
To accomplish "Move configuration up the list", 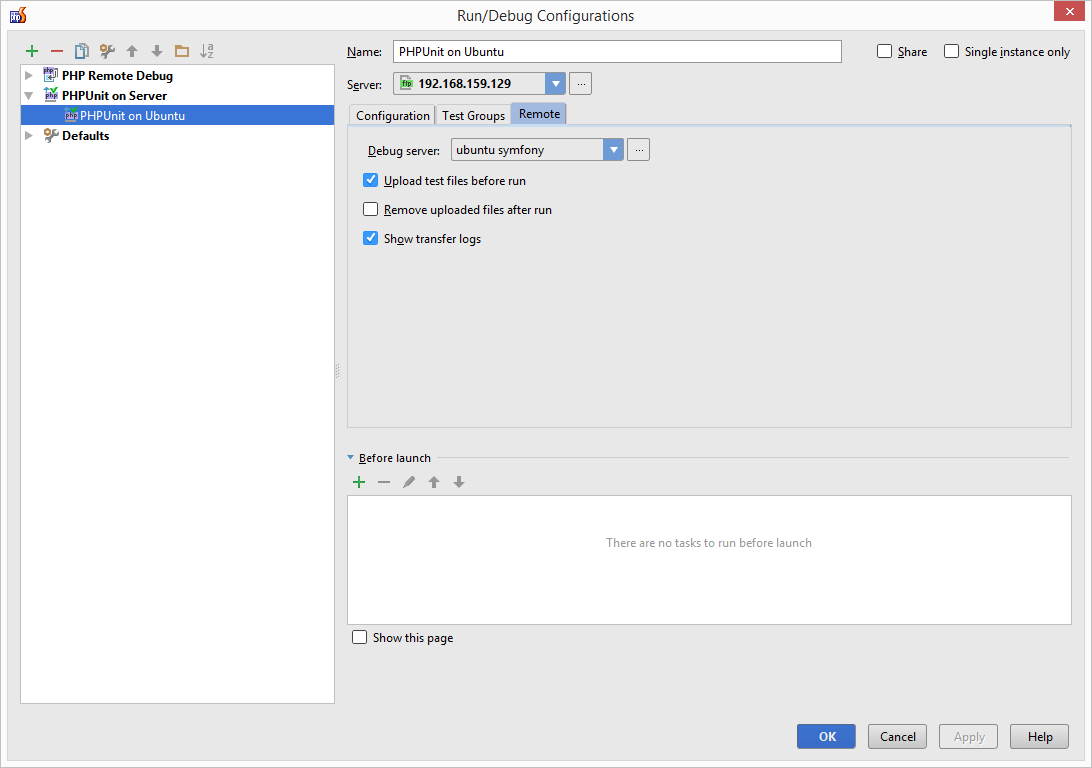I will pyautogui.click(x=132, y=51).
